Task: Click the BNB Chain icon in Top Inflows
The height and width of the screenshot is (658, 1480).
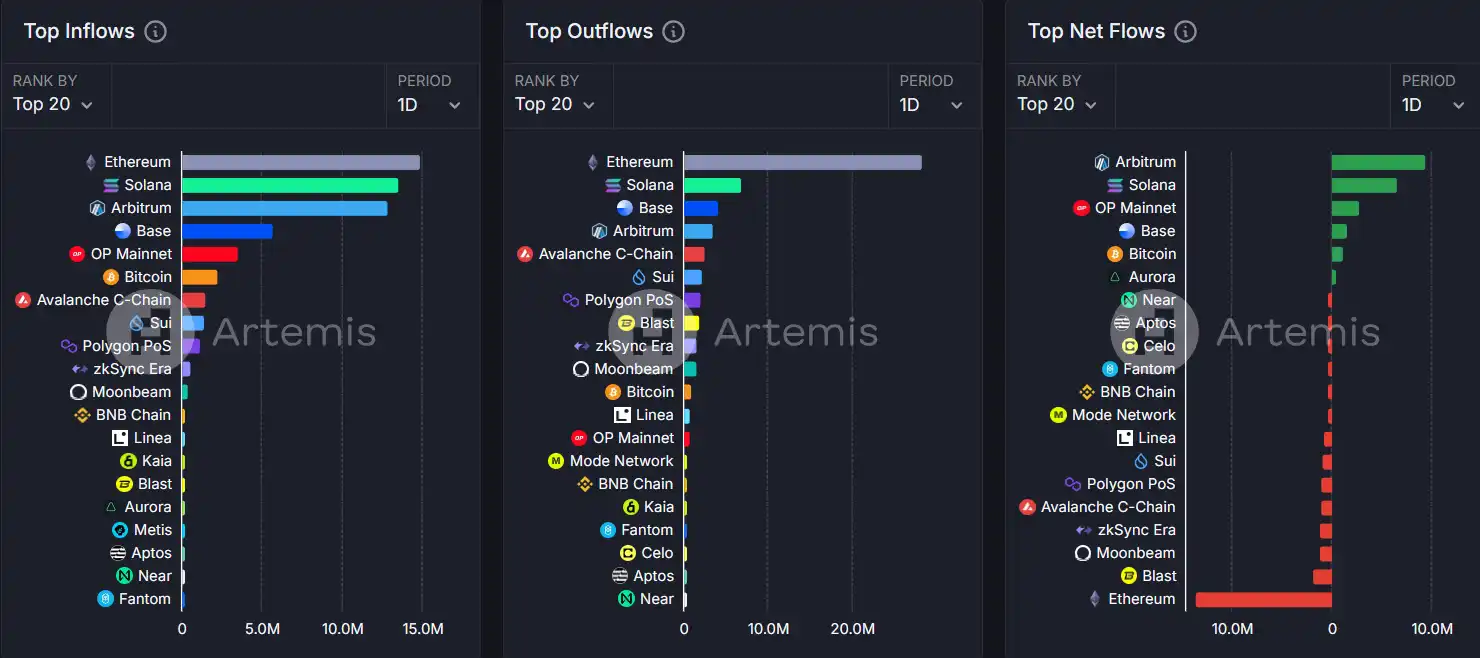Action: (82, 415)
